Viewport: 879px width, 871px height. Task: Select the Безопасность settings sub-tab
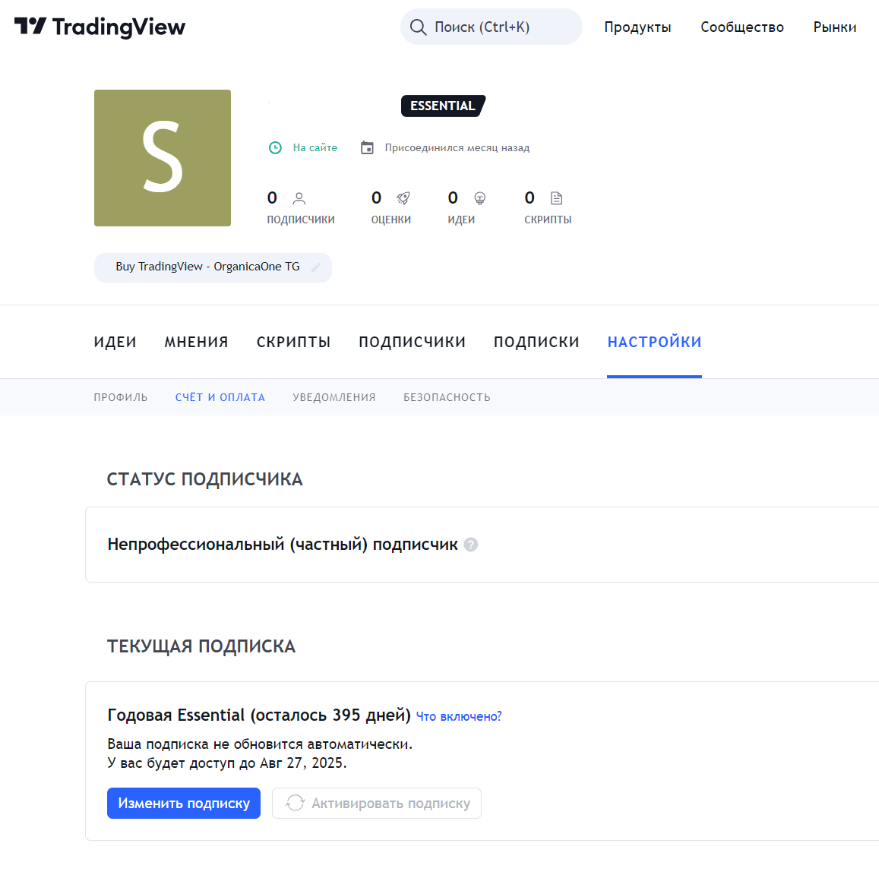(x=446, y=397)
